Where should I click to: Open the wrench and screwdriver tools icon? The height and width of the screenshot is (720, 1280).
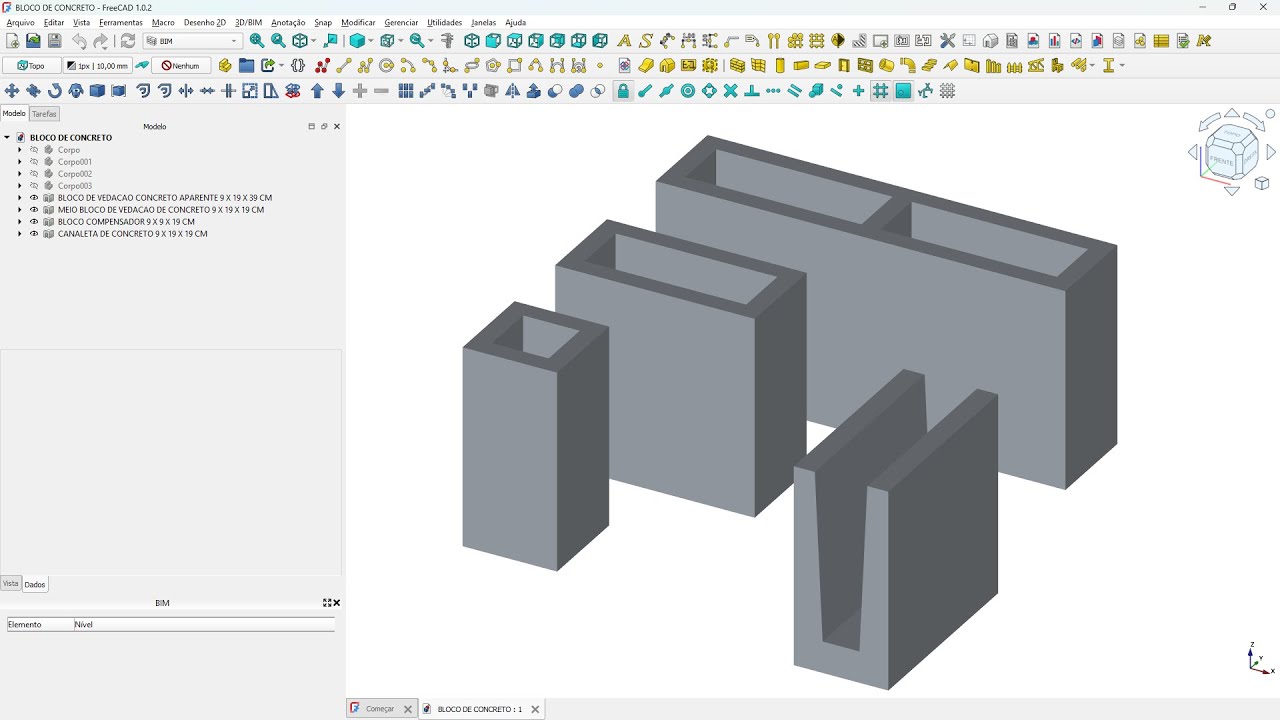tap(947, 41)
